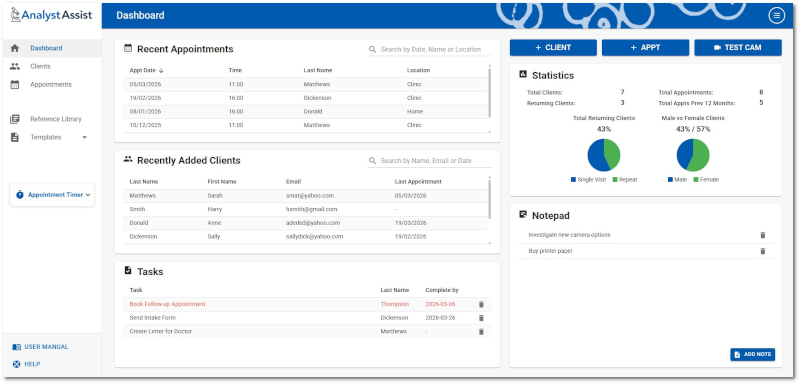The height and width of the screenshot is (384, 800).
Task: Create appointment with + APPT button
Action: [x=645, y=47]
